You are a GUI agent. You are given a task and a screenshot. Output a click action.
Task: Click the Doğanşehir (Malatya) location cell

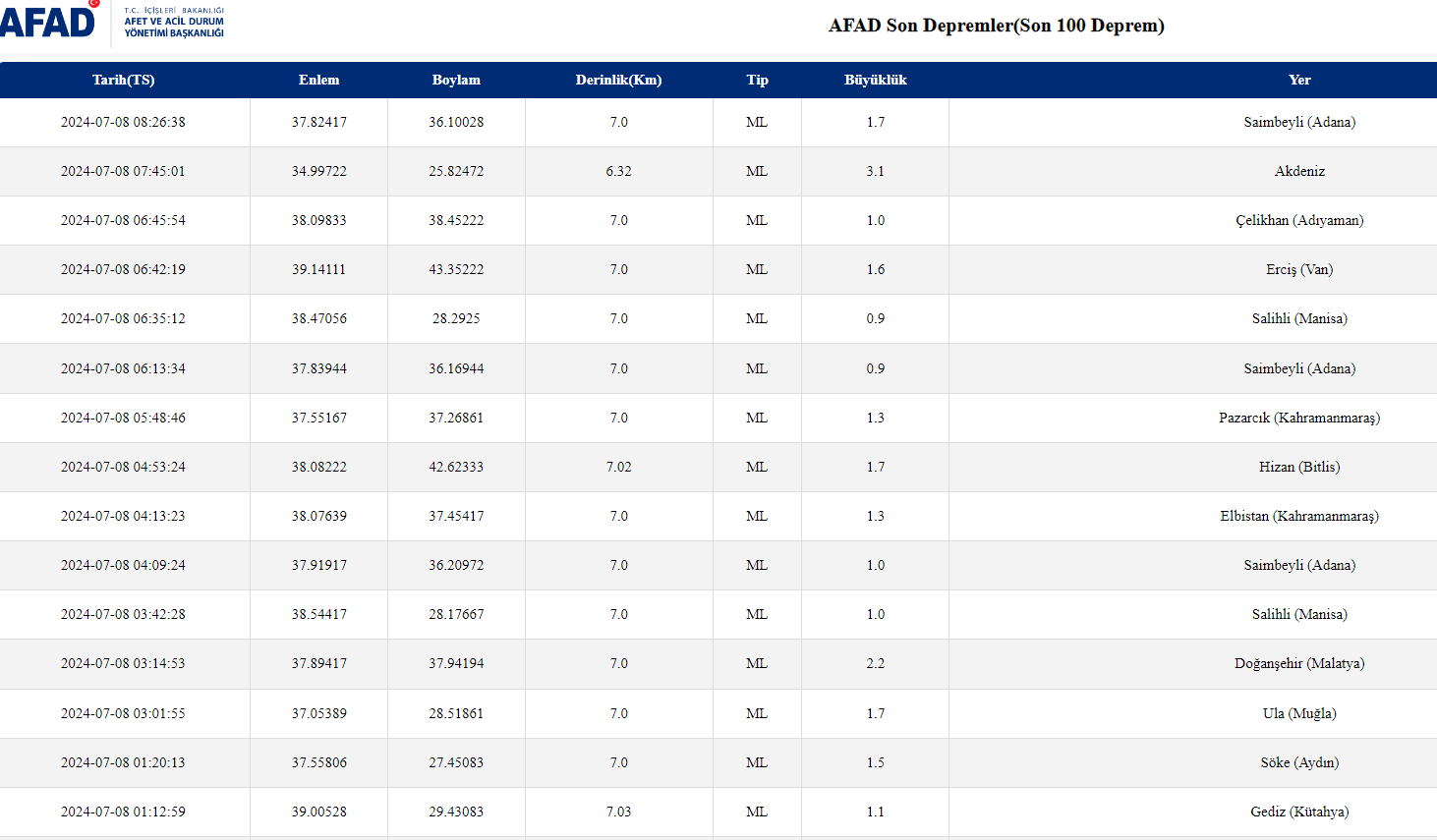(1299, 663)
